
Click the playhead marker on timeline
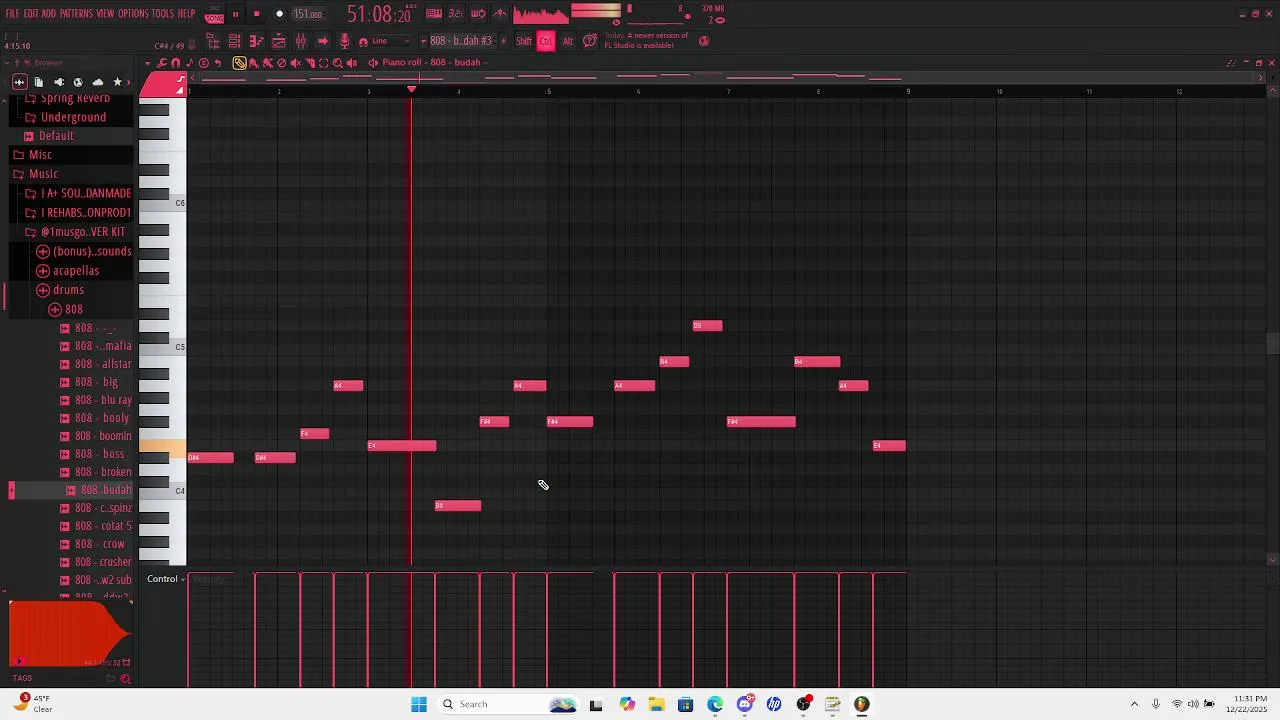(411, 90)
